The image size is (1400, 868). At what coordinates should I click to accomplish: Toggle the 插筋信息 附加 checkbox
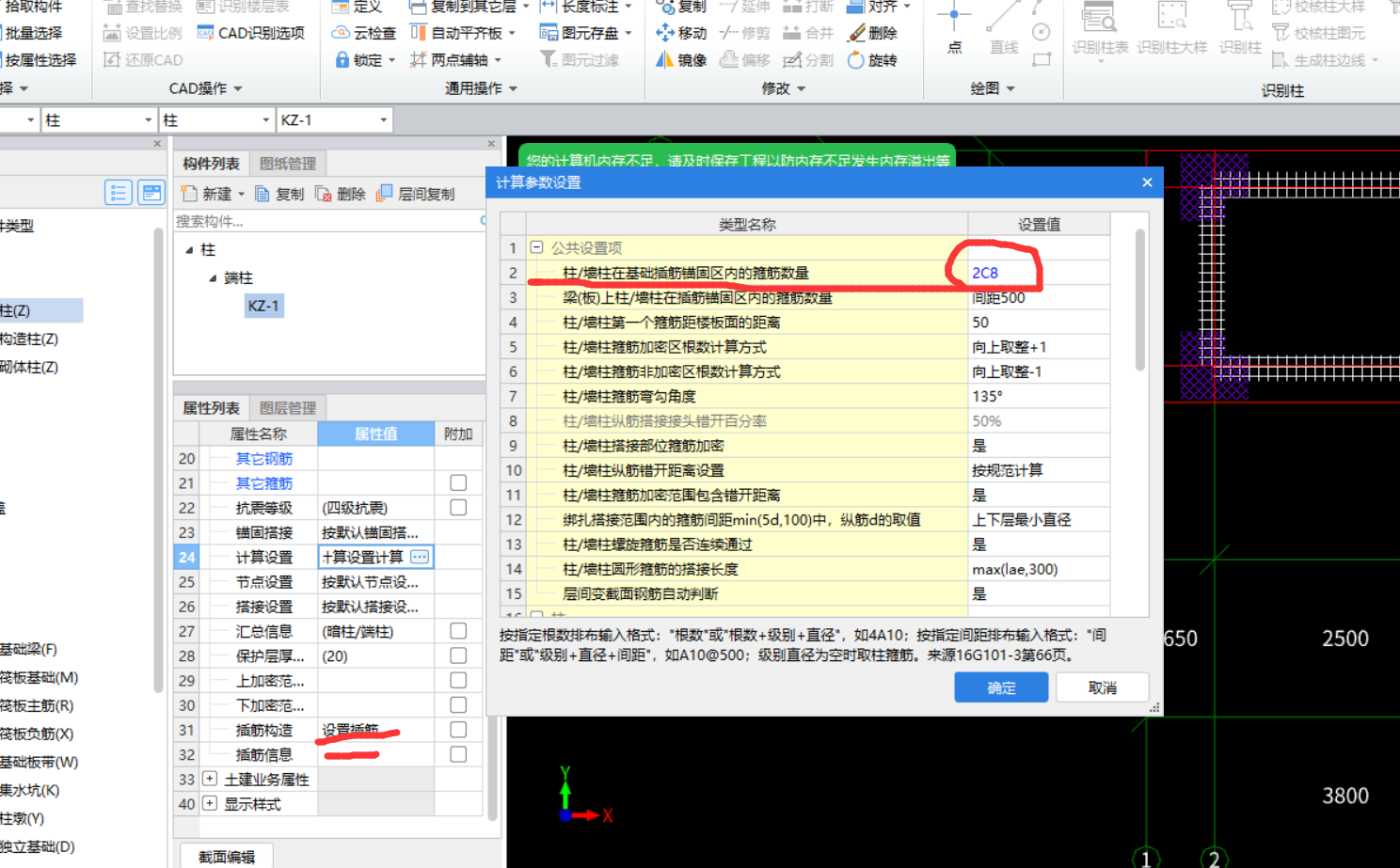(458, 754)
